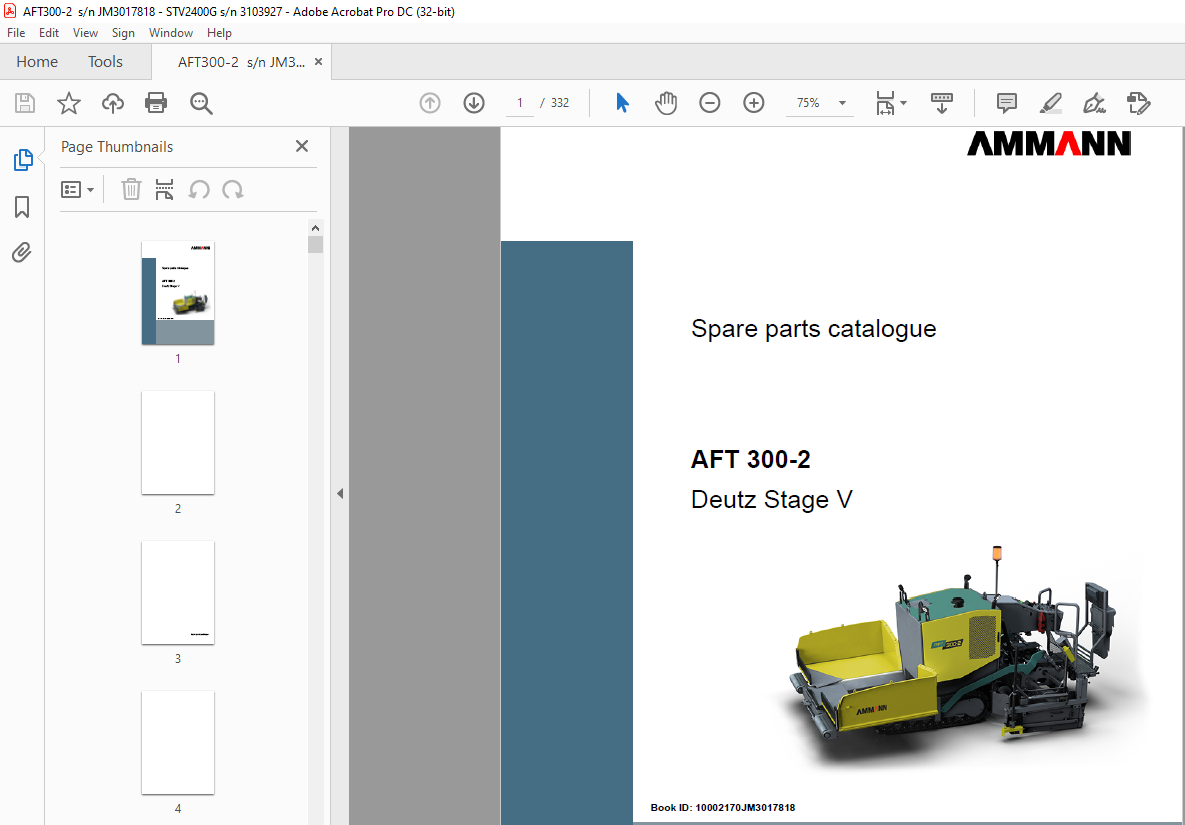The image size is (1185, 825).
Task: Activate the Hand pan tool
Action: point(666,103)
